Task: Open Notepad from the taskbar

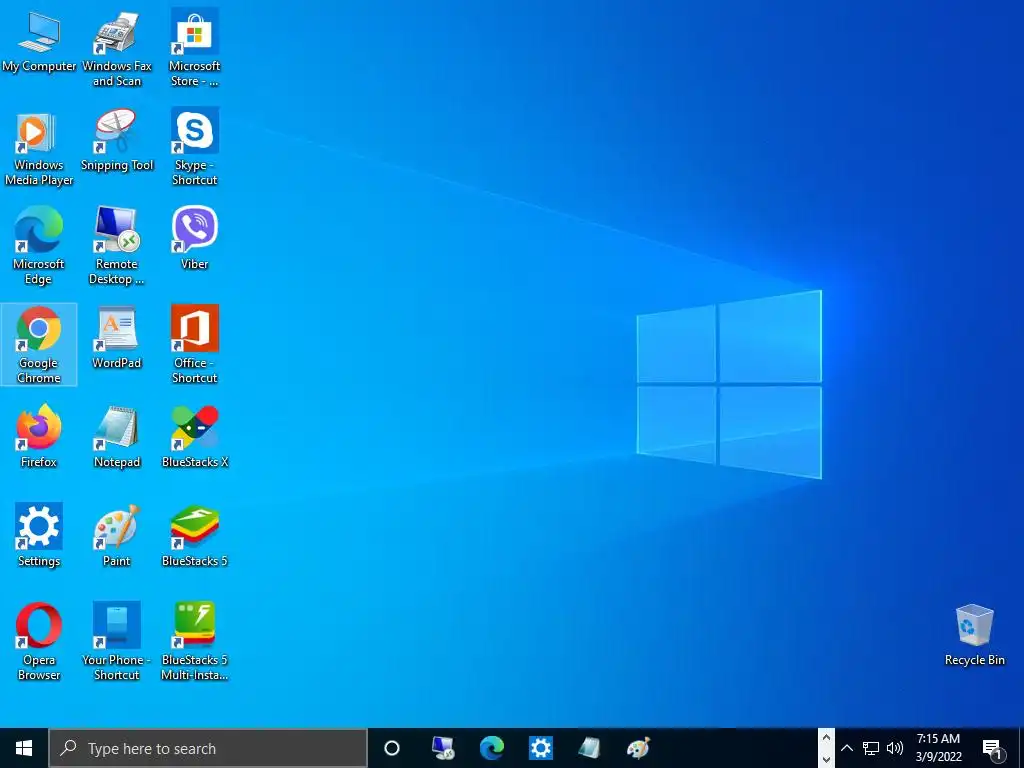Action: (589, 748)
